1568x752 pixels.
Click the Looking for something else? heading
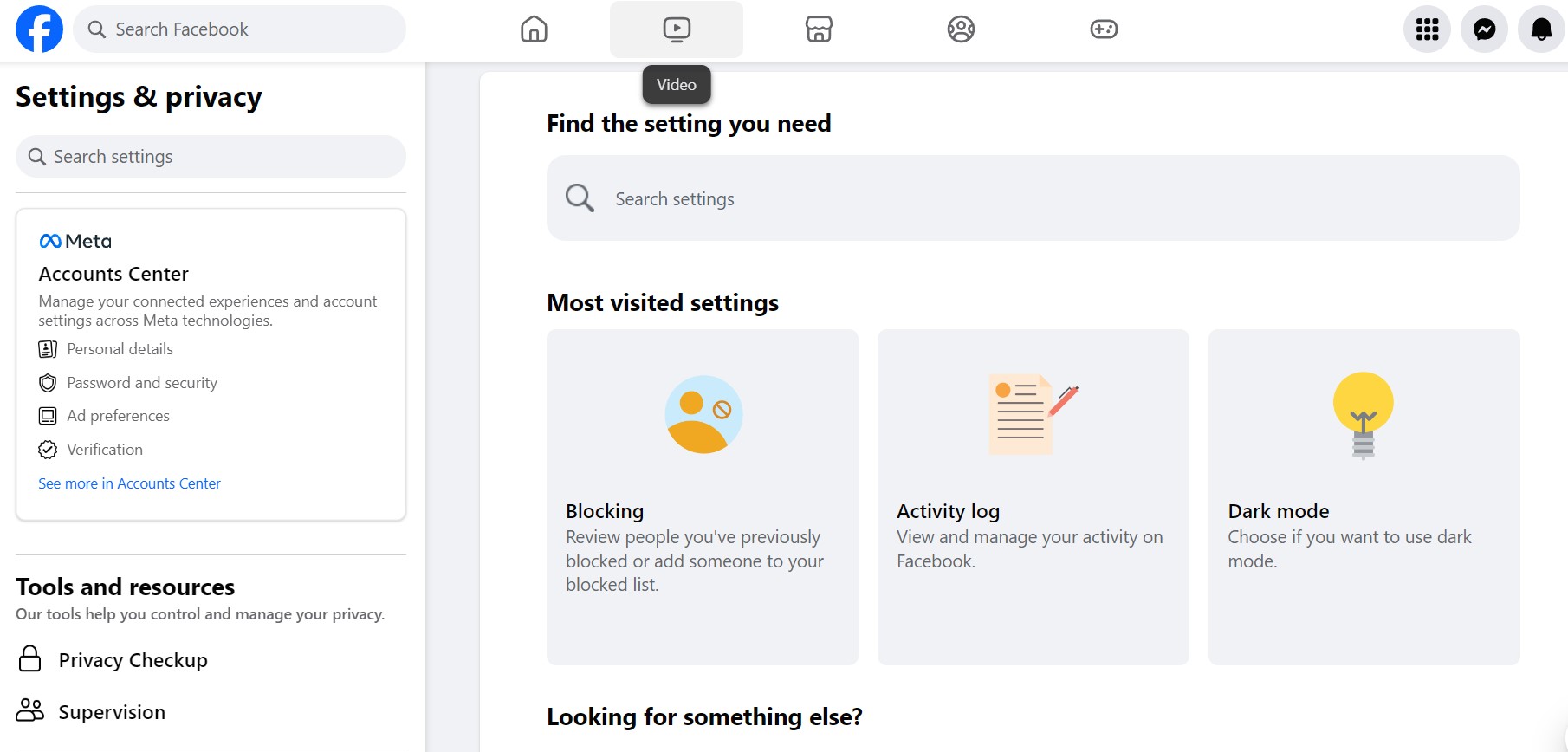(x=704, y=716)
